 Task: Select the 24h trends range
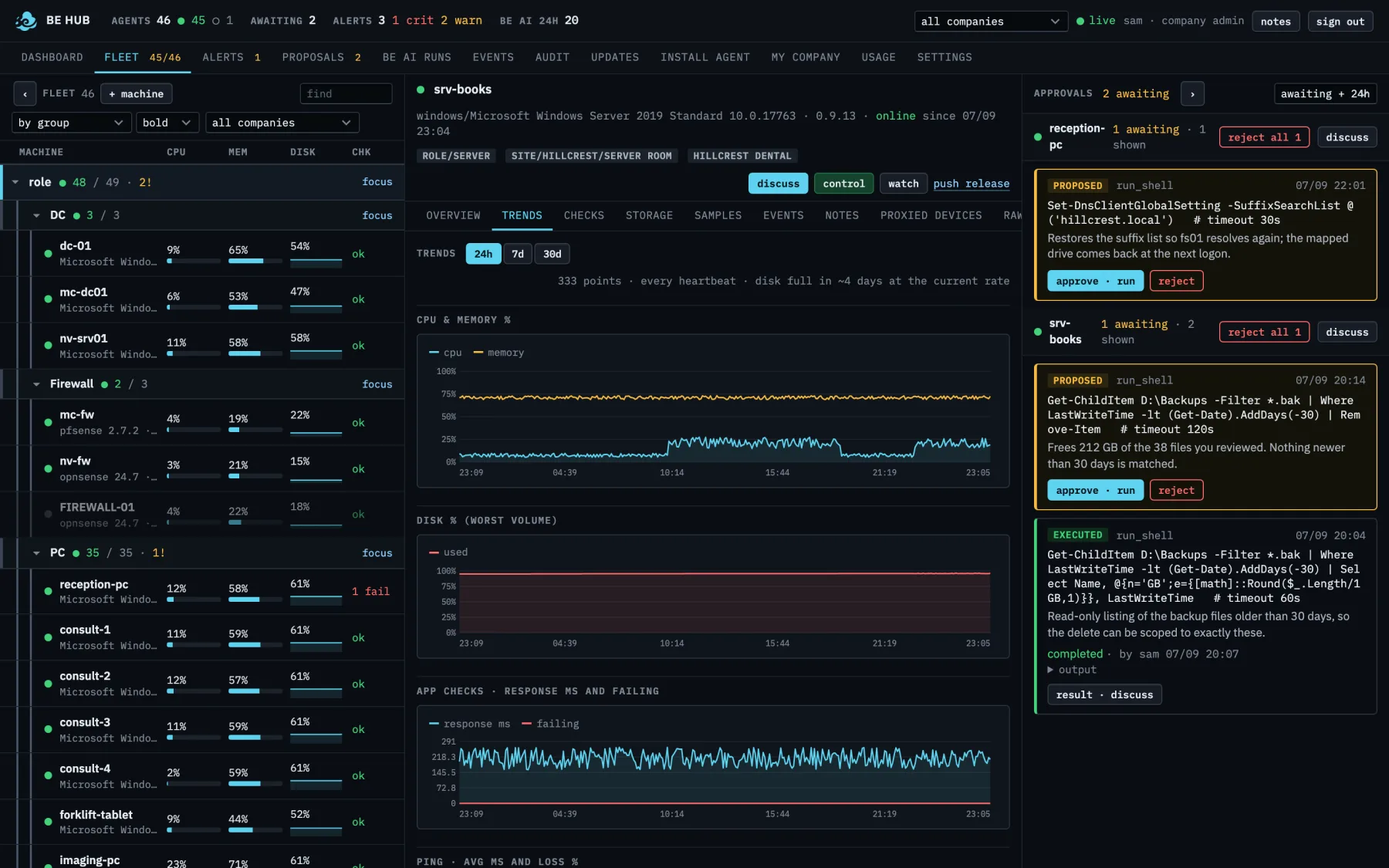(483, 254)
